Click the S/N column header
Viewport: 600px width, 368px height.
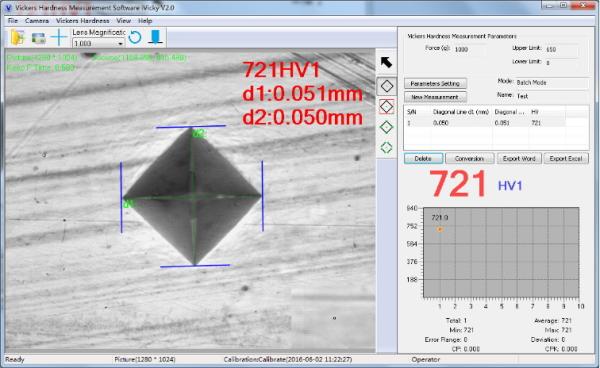pos(412,112)
